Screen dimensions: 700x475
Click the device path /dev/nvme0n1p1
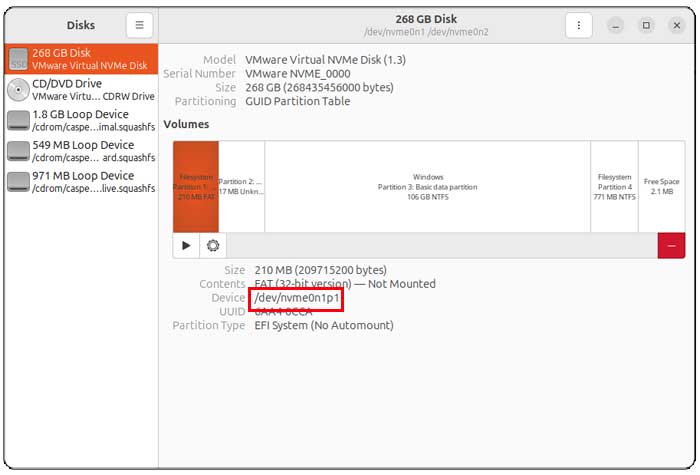click(x=297, y=298)
